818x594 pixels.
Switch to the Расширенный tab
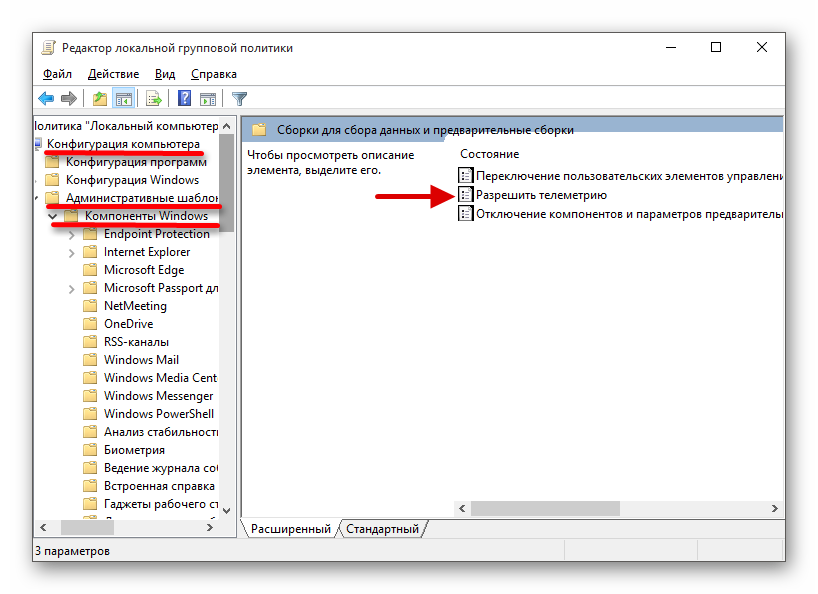290,529
